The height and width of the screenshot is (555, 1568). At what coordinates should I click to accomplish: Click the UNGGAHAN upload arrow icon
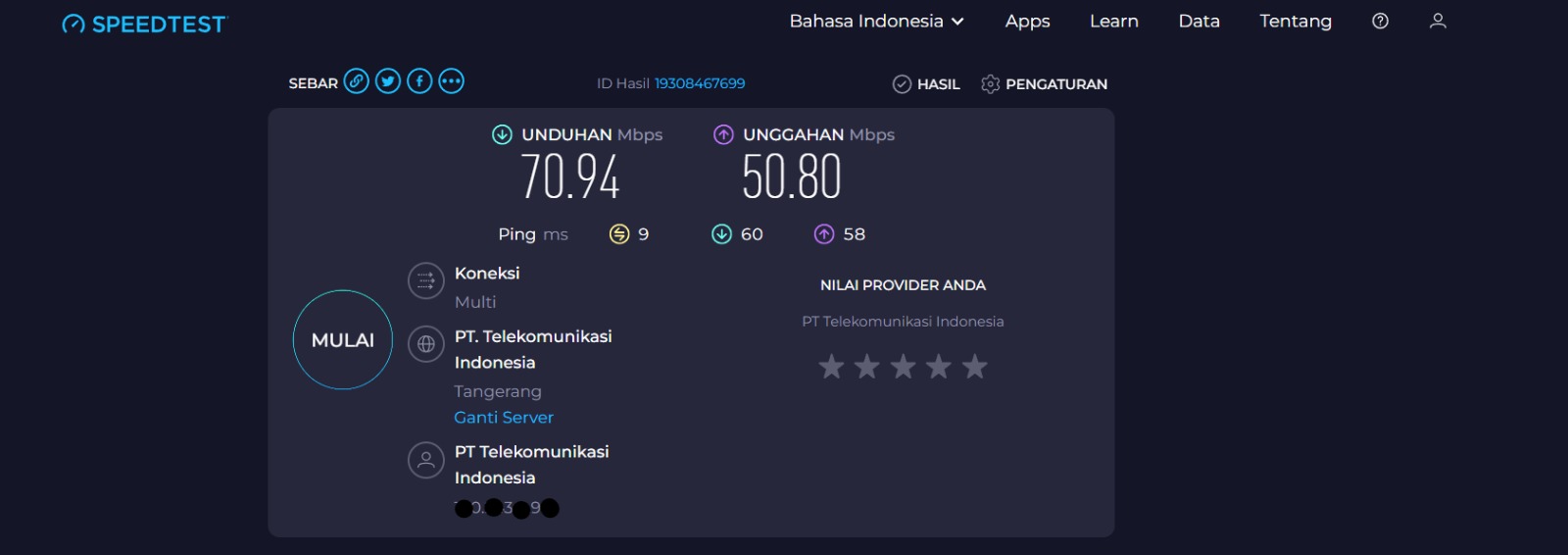[x=723, y=134]
